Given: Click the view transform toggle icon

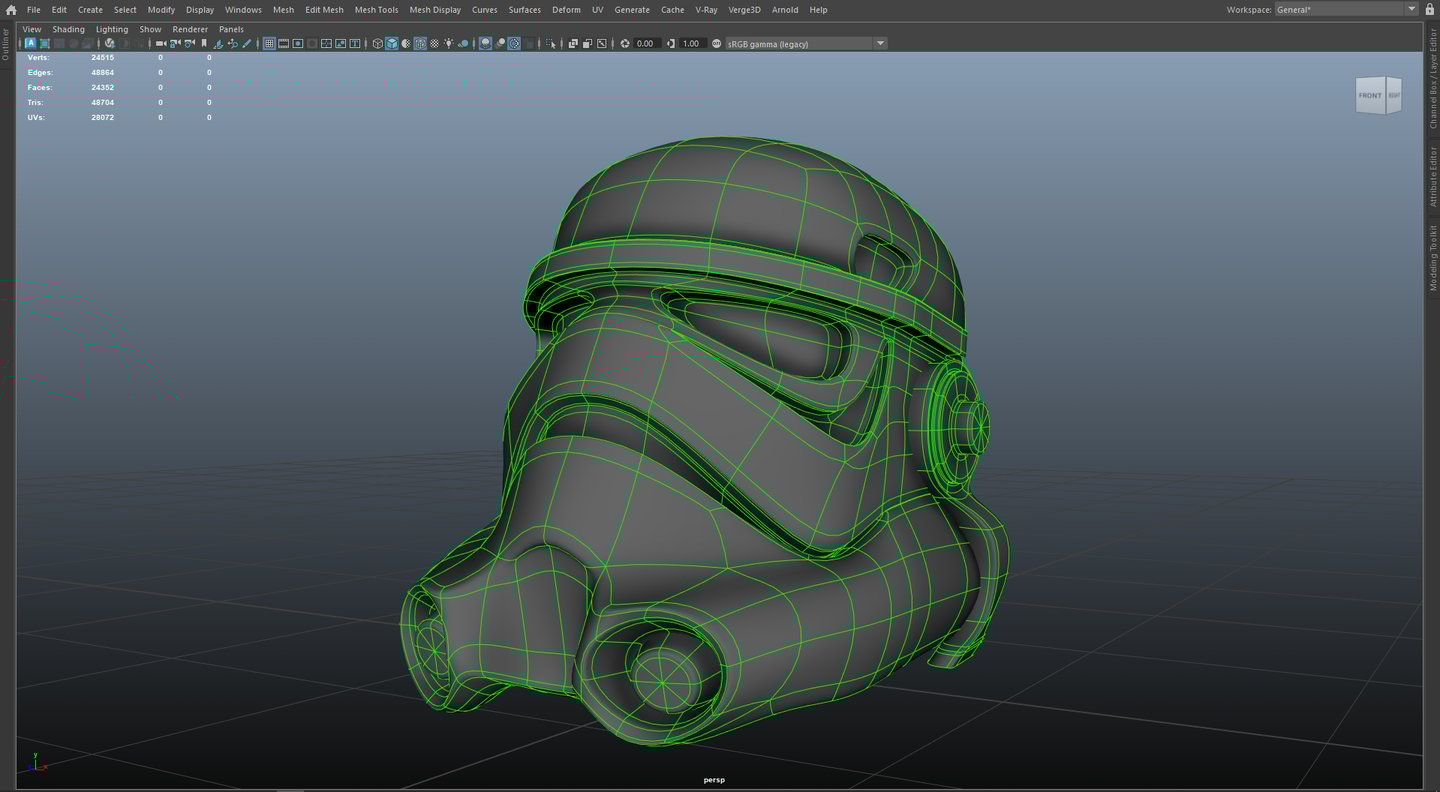Looking at the screenshot, I should pyautogui.click(x=716, y=44).
